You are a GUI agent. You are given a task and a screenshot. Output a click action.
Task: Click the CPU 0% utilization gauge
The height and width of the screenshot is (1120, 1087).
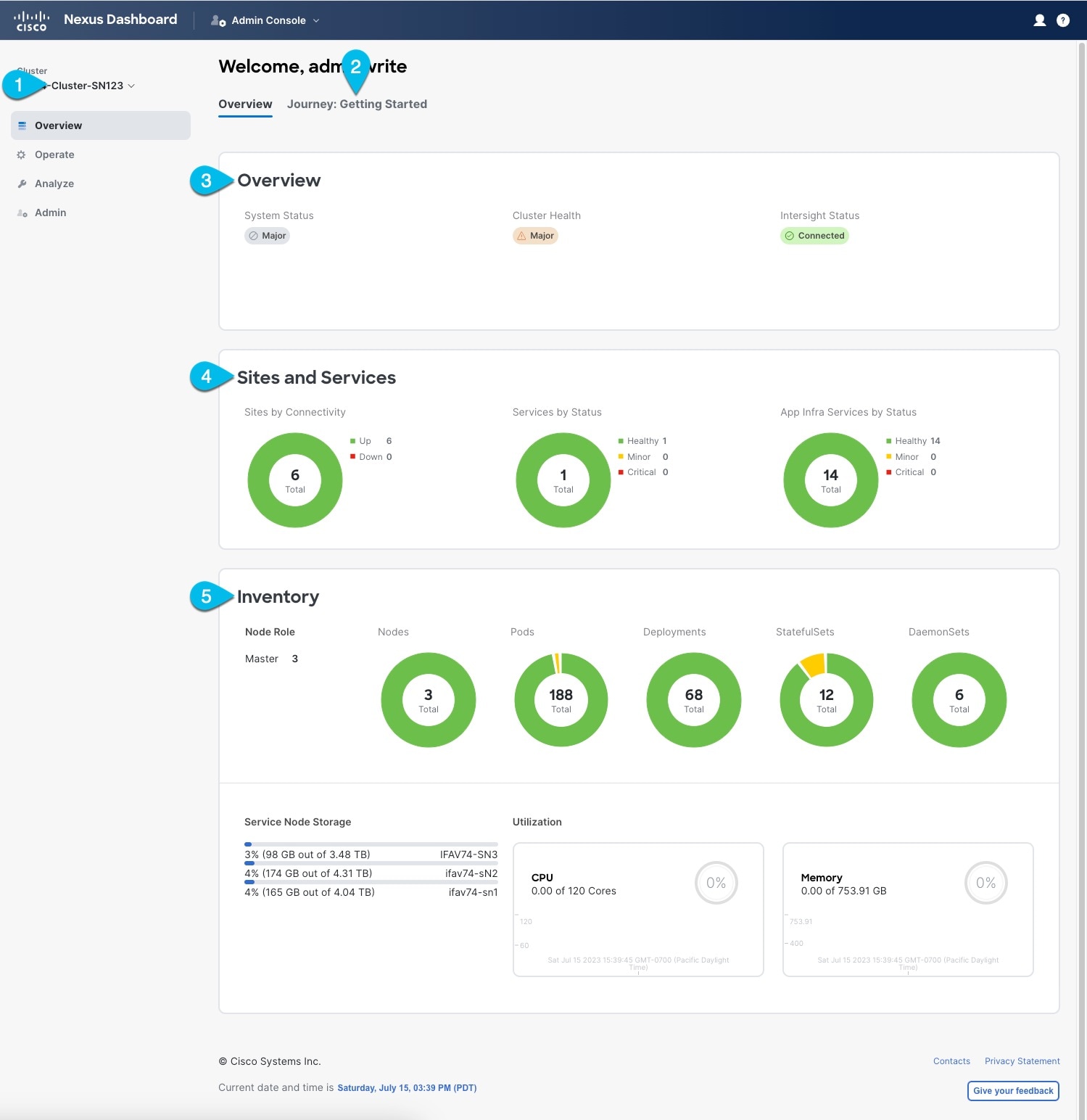coord(716,883)
